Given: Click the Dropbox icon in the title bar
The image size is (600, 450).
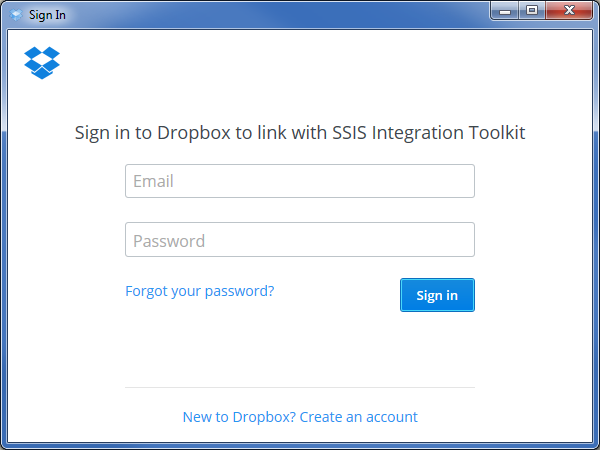Looking at the screenshot, I should (16, 15).
